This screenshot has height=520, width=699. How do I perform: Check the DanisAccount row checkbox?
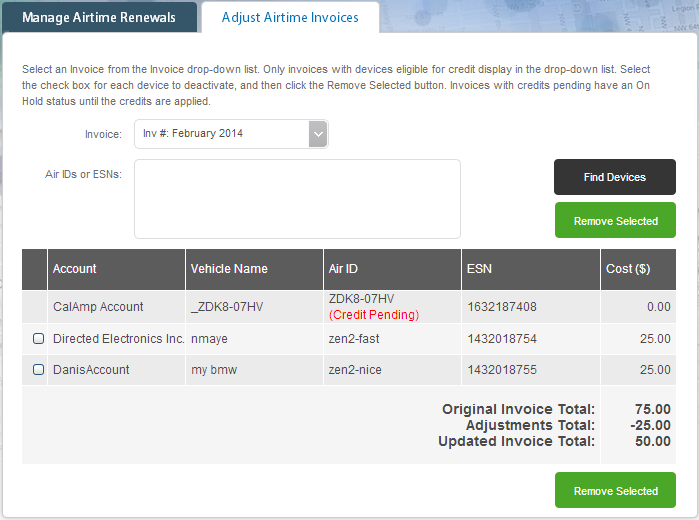point(38,369)
